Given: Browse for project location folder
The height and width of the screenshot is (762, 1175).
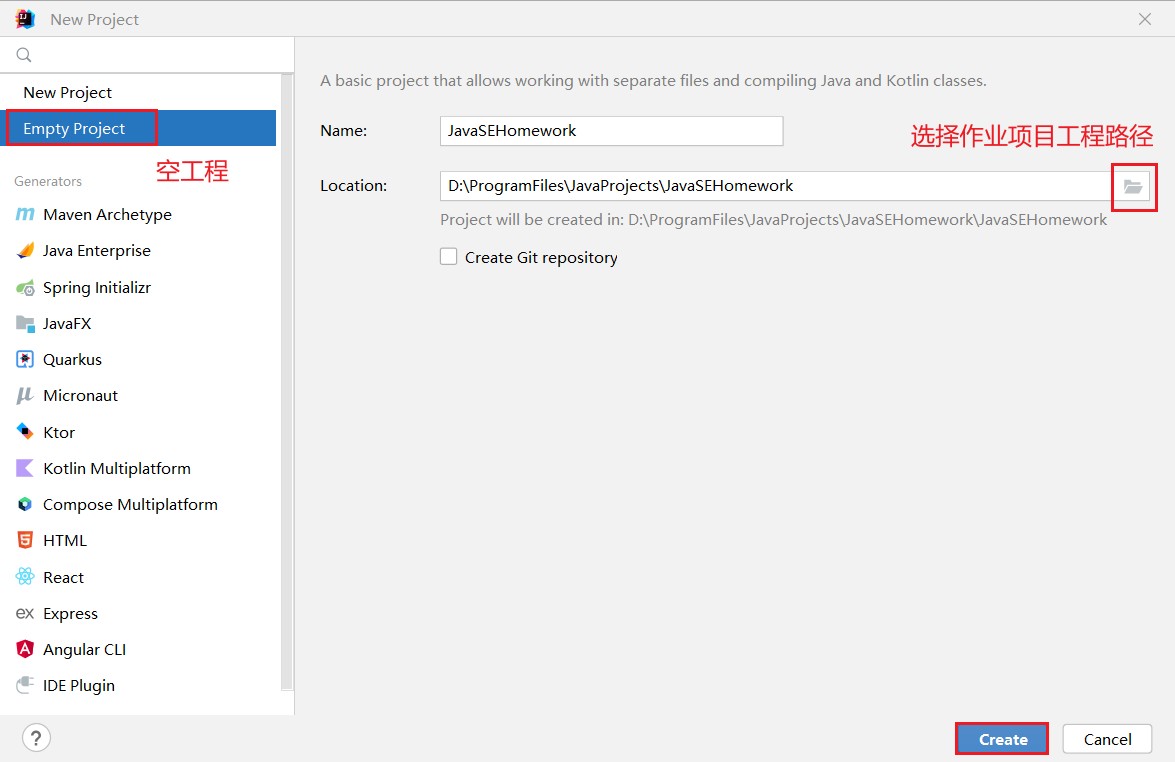Looking at the screenshot, I should [1132, 187].
